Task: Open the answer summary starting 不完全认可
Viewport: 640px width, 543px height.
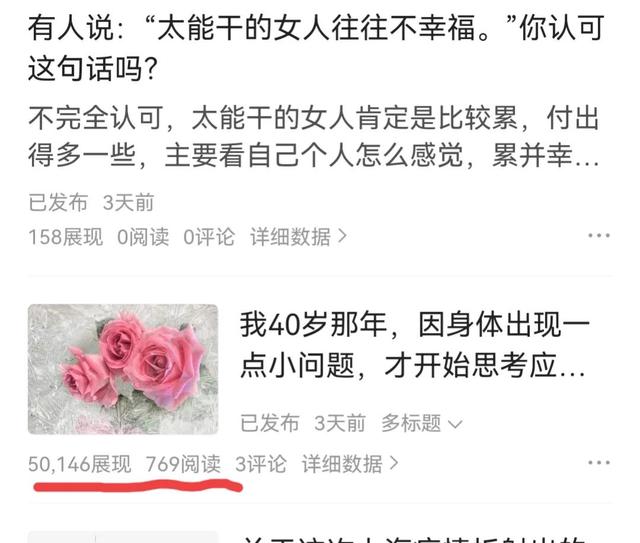Action: 313,137
